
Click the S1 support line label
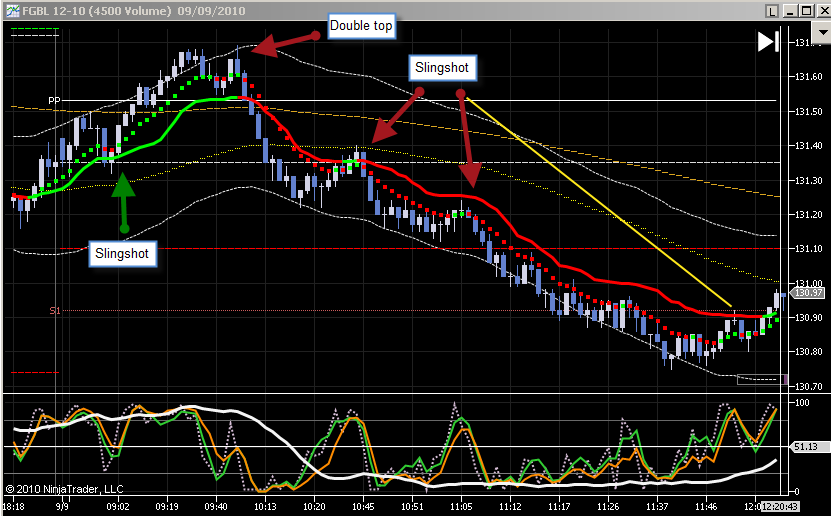pyautogui.click(x=55, y=310)
